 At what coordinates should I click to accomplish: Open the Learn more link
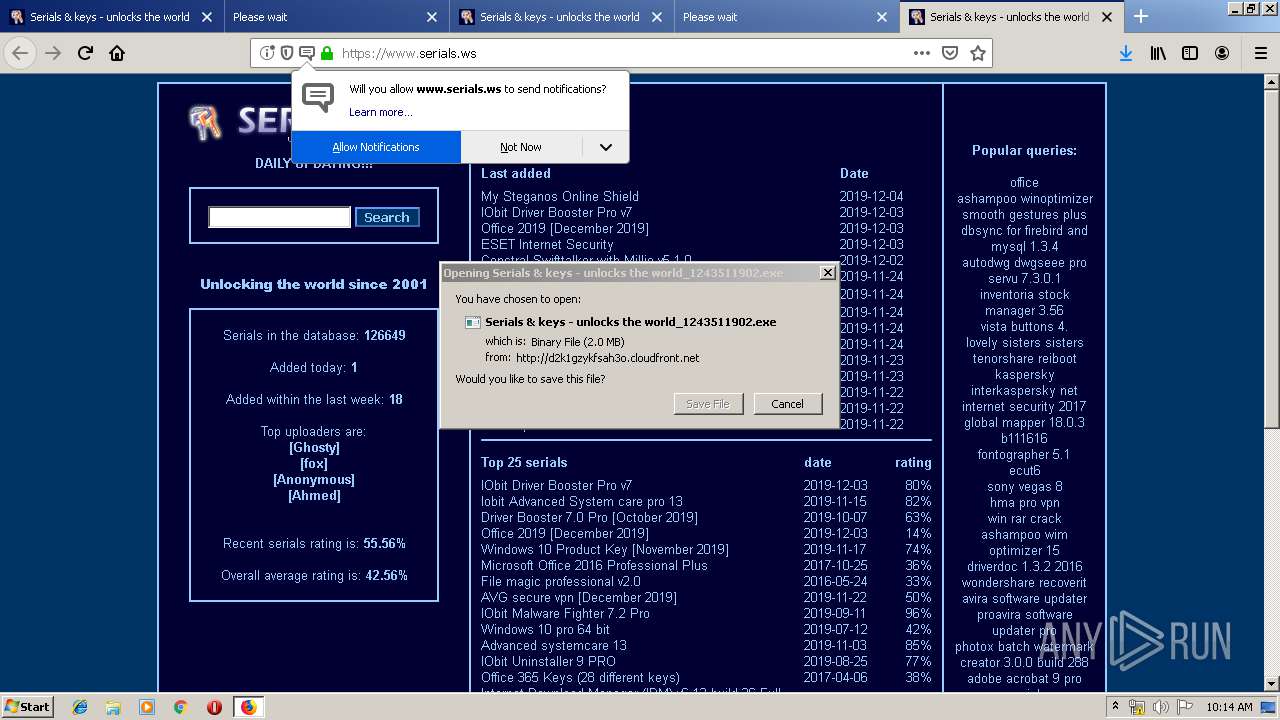pos(380,112)
